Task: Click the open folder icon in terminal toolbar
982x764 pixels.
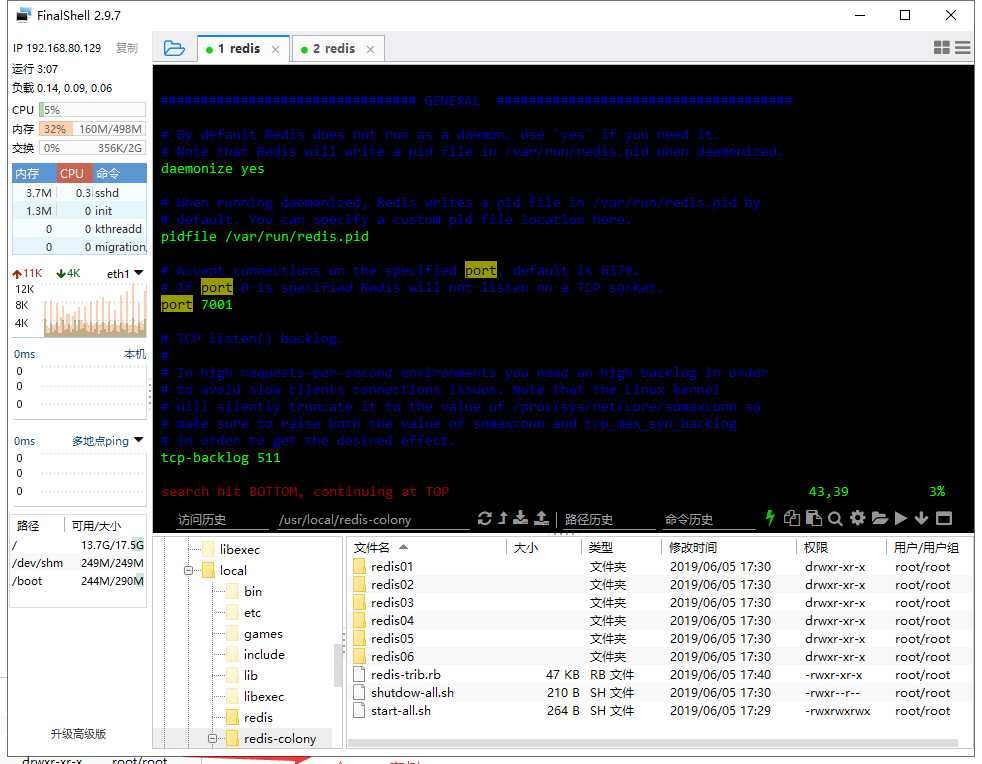Action: click(x=879, y=518)
